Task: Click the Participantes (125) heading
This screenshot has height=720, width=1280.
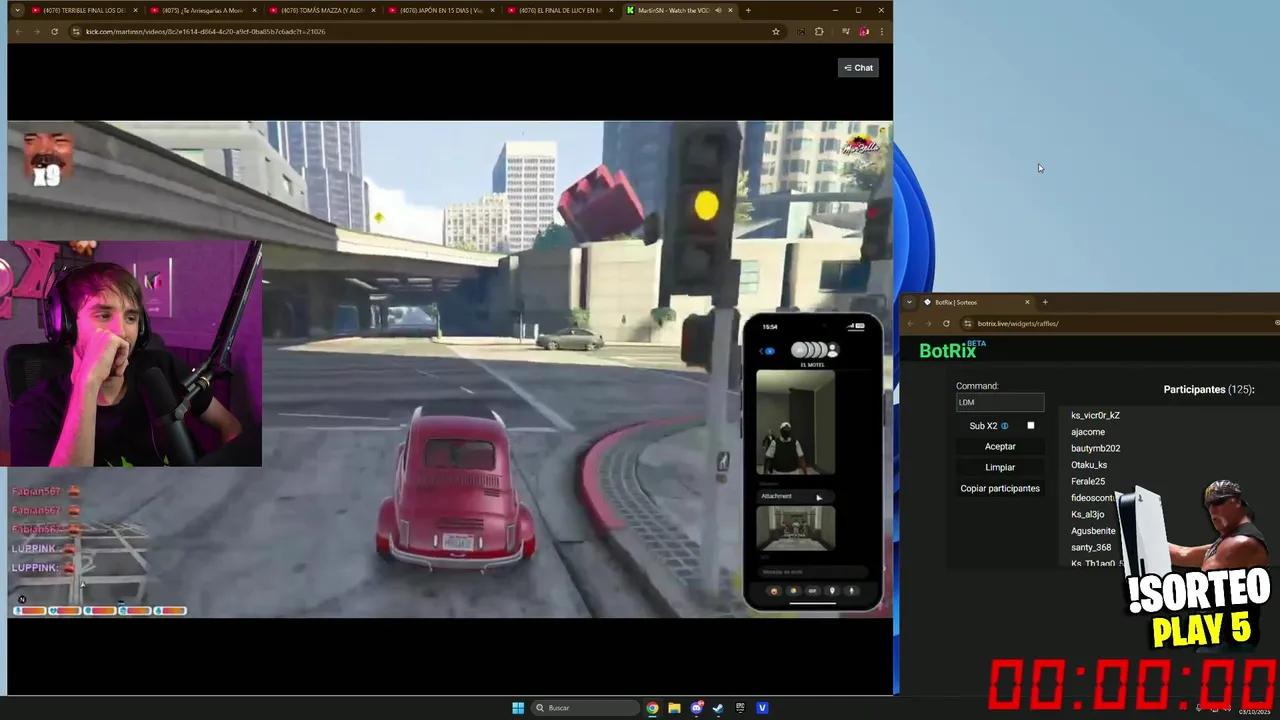Action: point(1208,389)
